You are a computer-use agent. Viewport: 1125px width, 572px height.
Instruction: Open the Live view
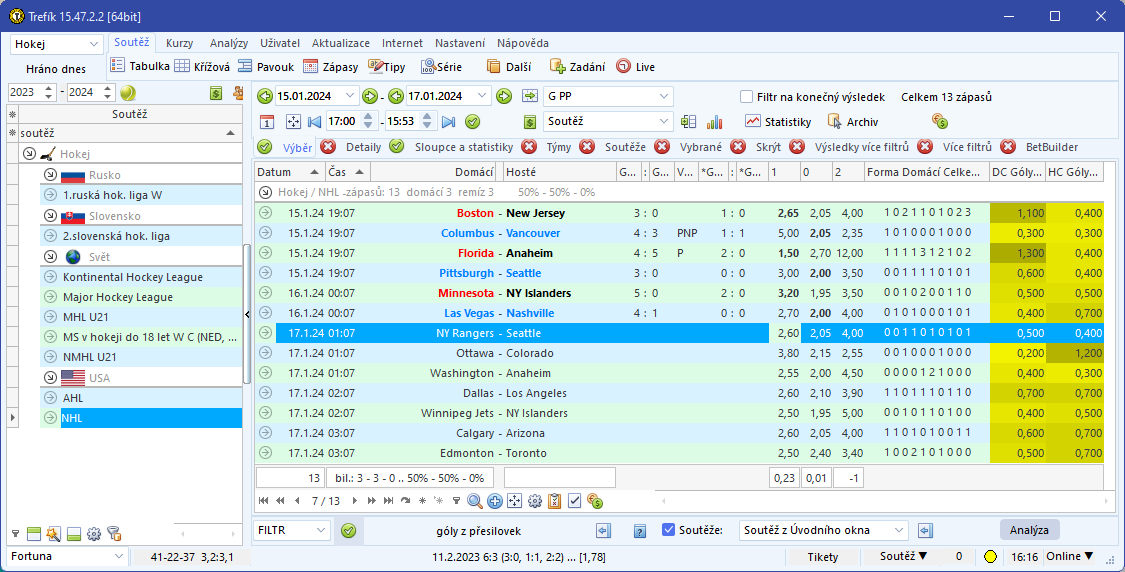636,67
